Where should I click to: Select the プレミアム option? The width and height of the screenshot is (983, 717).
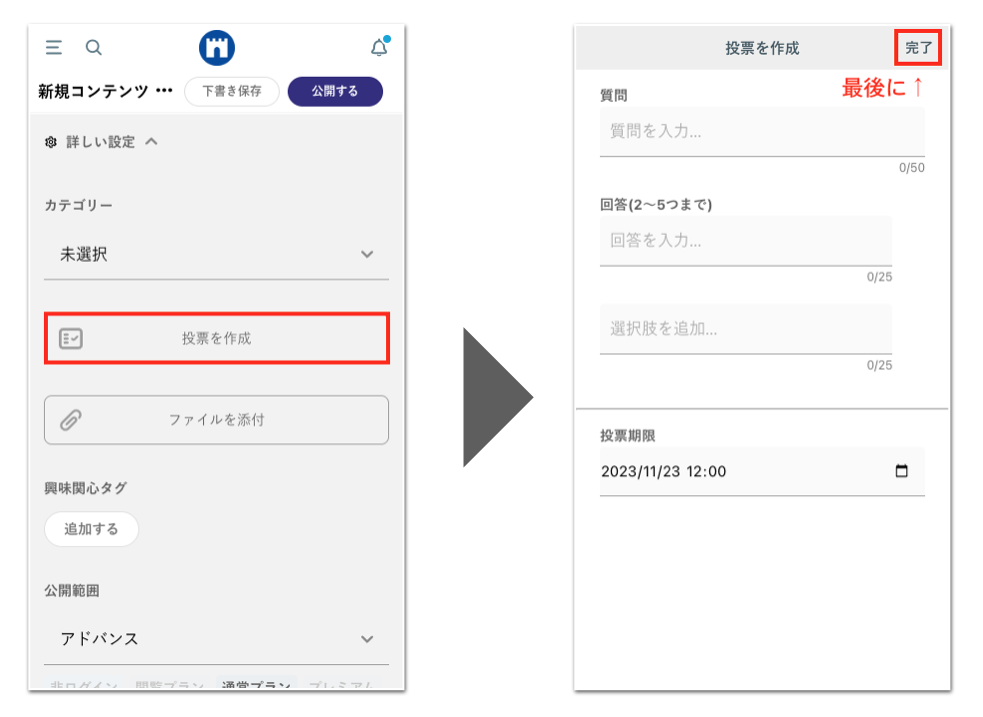point(342,684)
